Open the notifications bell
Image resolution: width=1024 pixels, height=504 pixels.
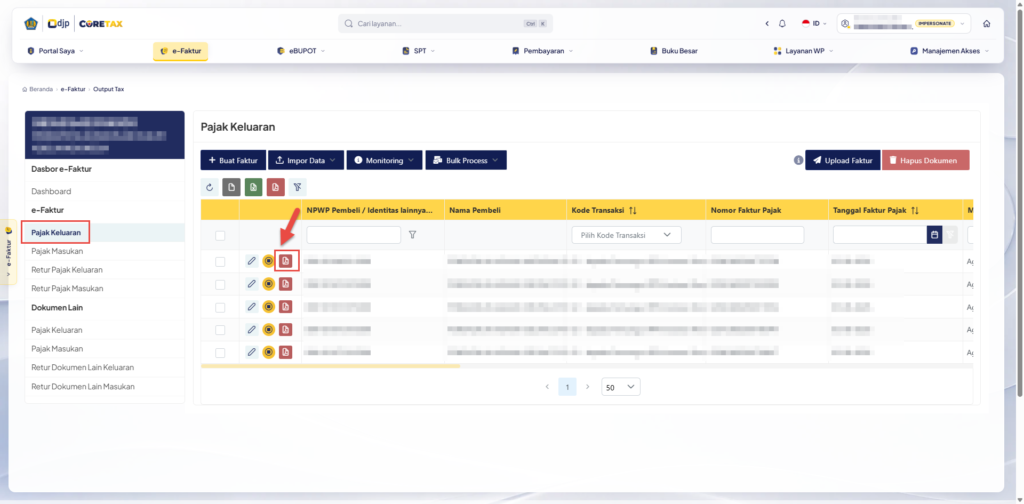pyautogui.click(x=782, y=24)
